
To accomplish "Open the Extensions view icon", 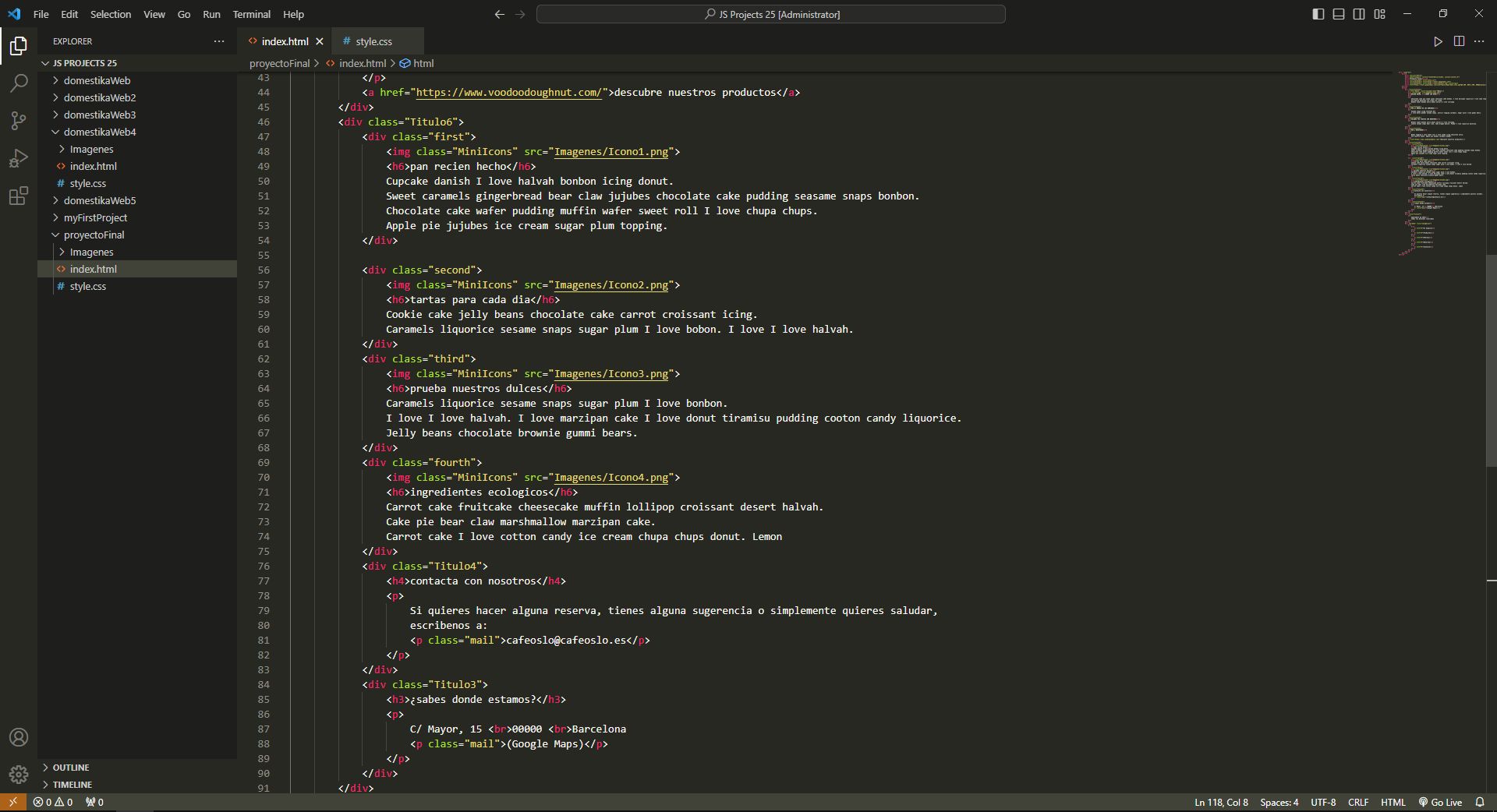I will [19, 196].
